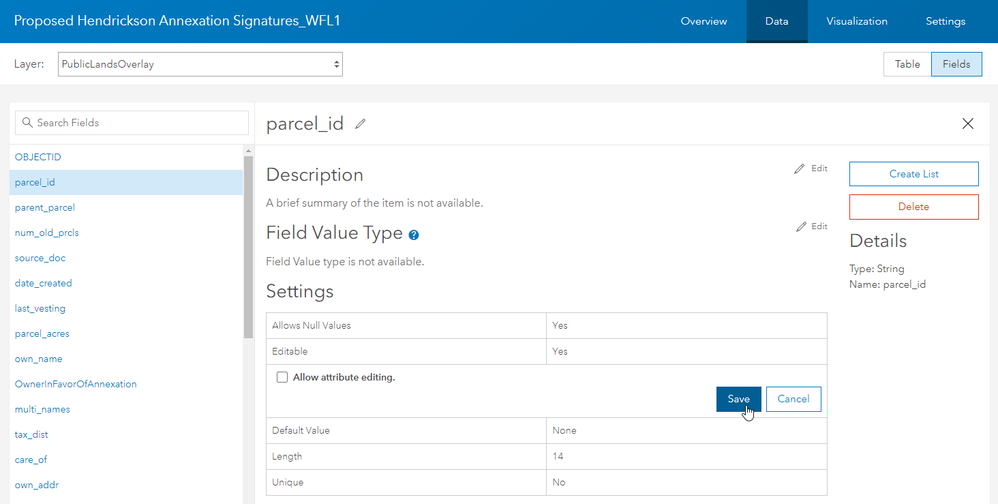998x504 pixels.
Task: Edit the Field Value Type section
Action: [x=811, y=227]
